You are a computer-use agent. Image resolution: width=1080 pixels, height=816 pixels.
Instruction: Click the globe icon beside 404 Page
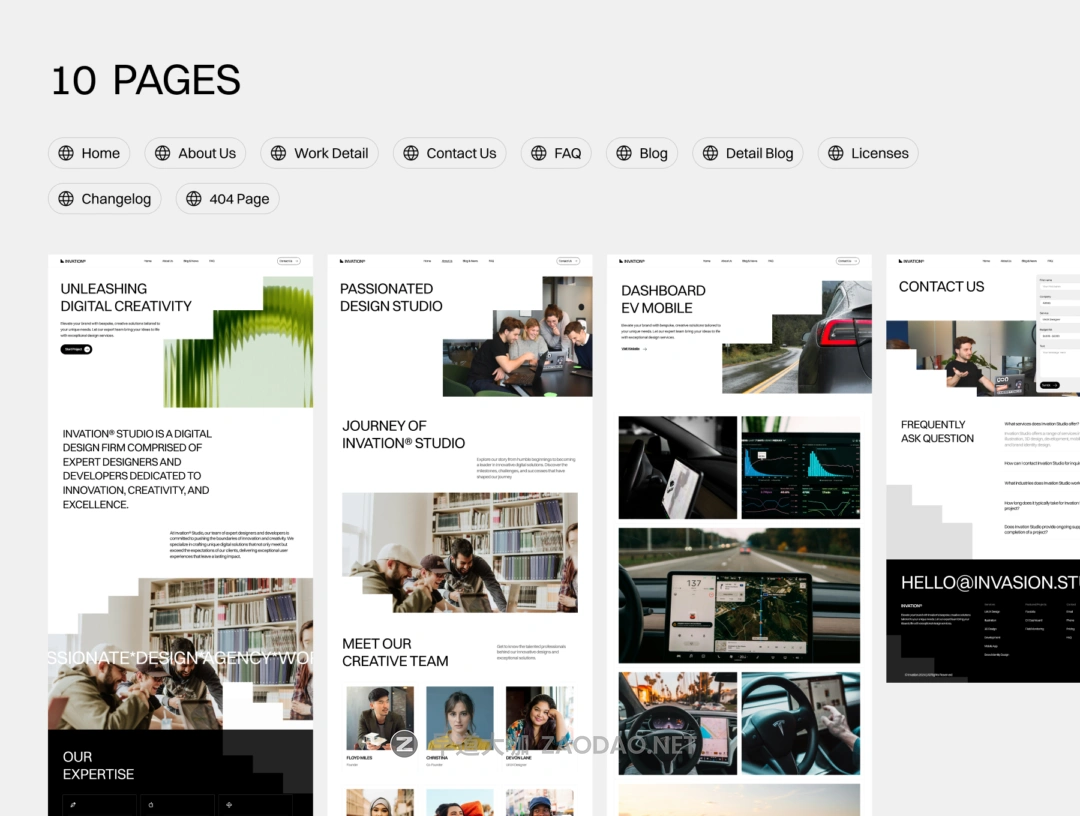pos(193,199)
